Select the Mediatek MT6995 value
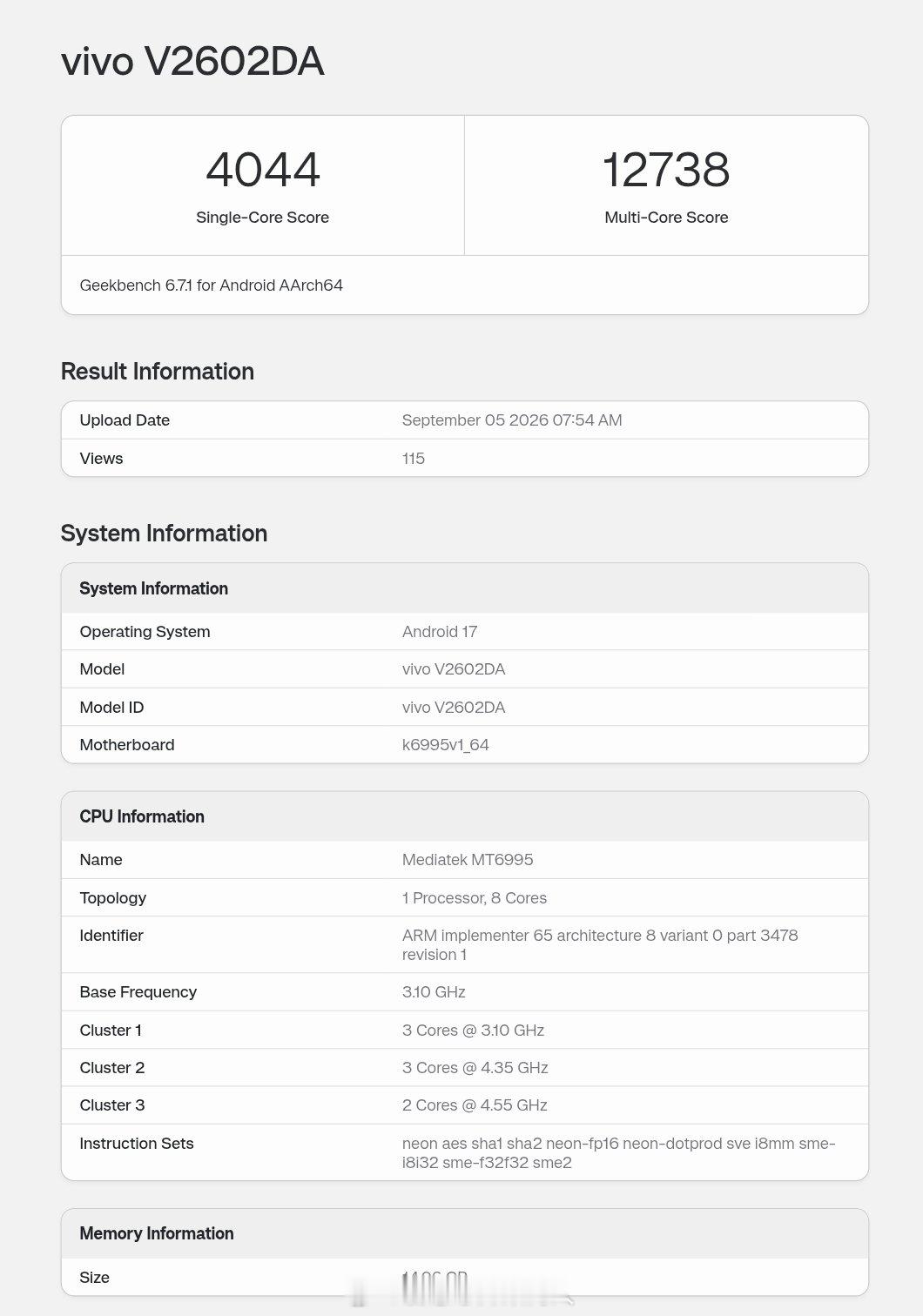The height and width of the screenshot is (1316, 923). coord(468,860)
